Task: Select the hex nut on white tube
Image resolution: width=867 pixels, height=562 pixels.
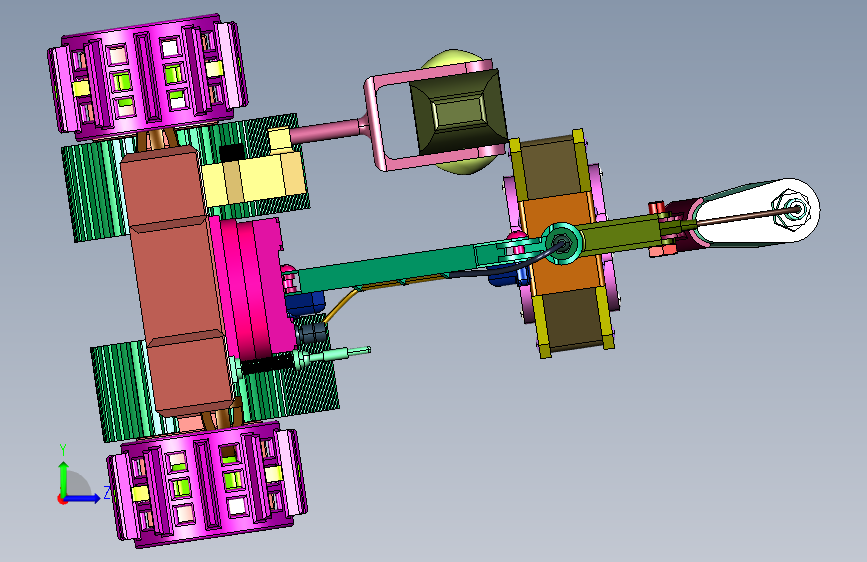Action: tap(793, 209)
